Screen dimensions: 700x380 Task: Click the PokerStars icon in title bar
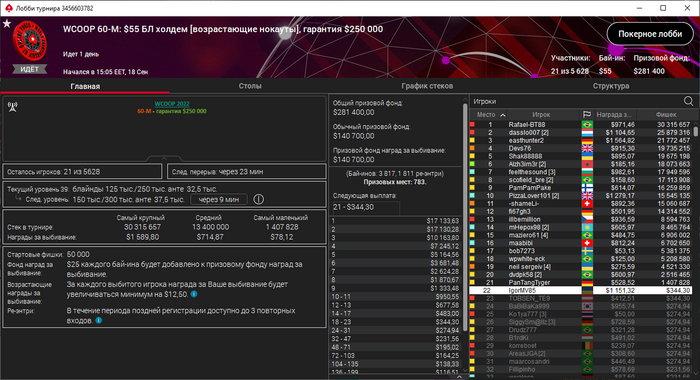click(x=8, y=8)
